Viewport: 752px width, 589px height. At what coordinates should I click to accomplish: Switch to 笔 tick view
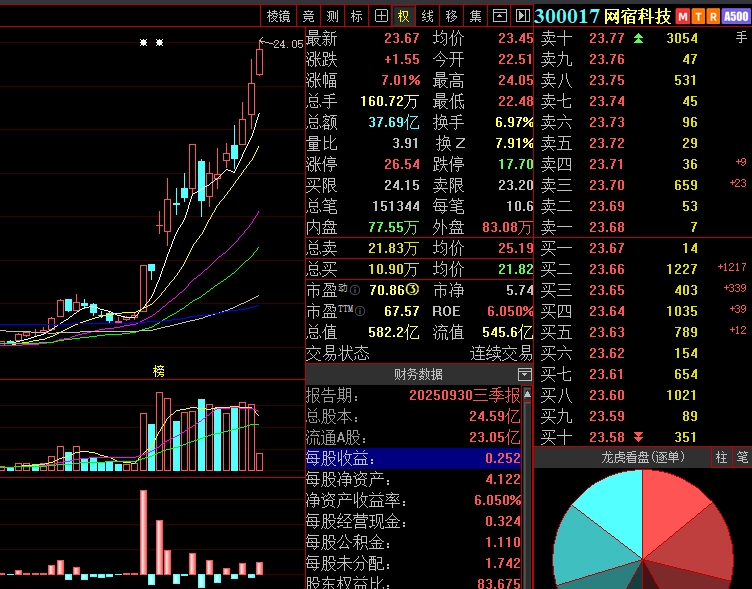[x=742, y=457]
